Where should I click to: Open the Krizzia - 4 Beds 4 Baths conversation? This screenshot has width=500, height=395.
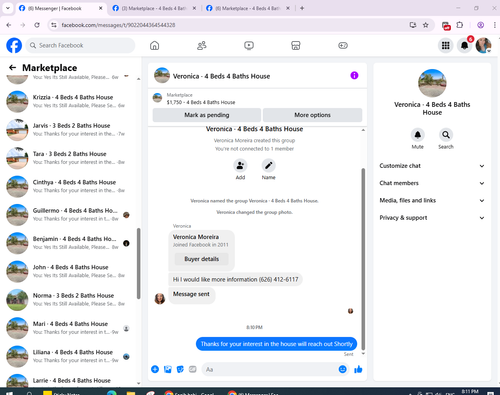(68, 101)
